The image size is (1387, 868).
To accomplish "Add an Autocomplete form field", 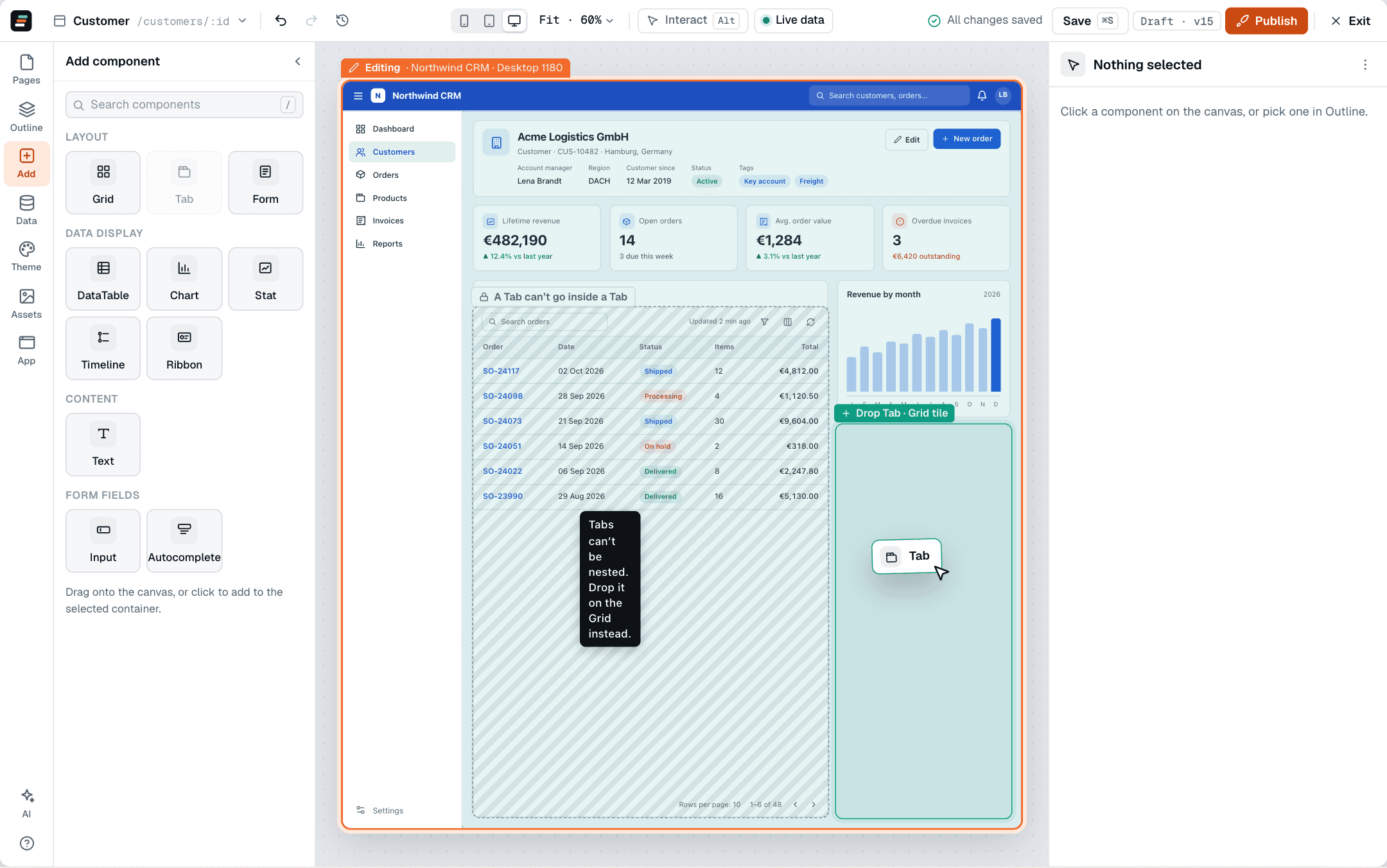I will tap(184, 541).
